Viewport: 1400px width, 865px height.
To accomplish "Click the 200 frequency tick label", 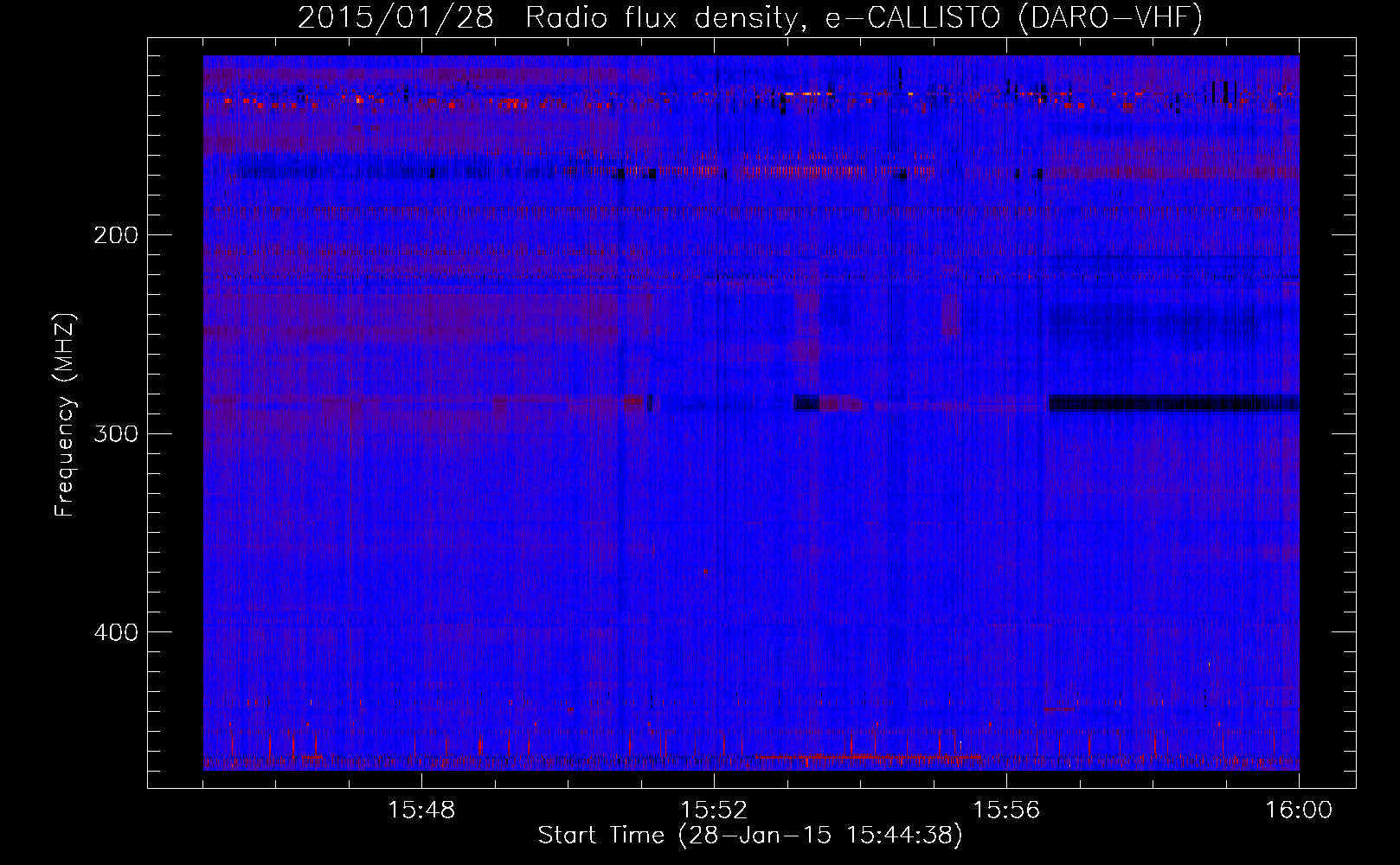I will [116, 235].
